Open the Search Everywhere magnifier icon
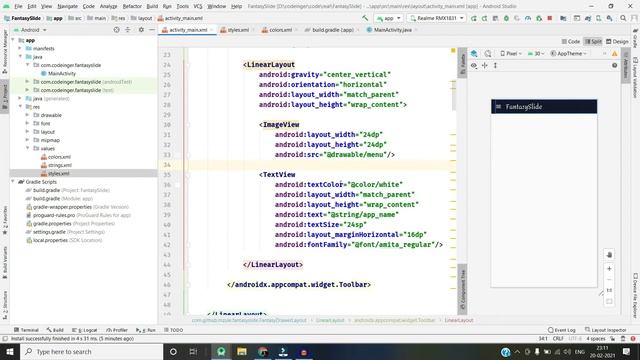 tap(623, 18)
